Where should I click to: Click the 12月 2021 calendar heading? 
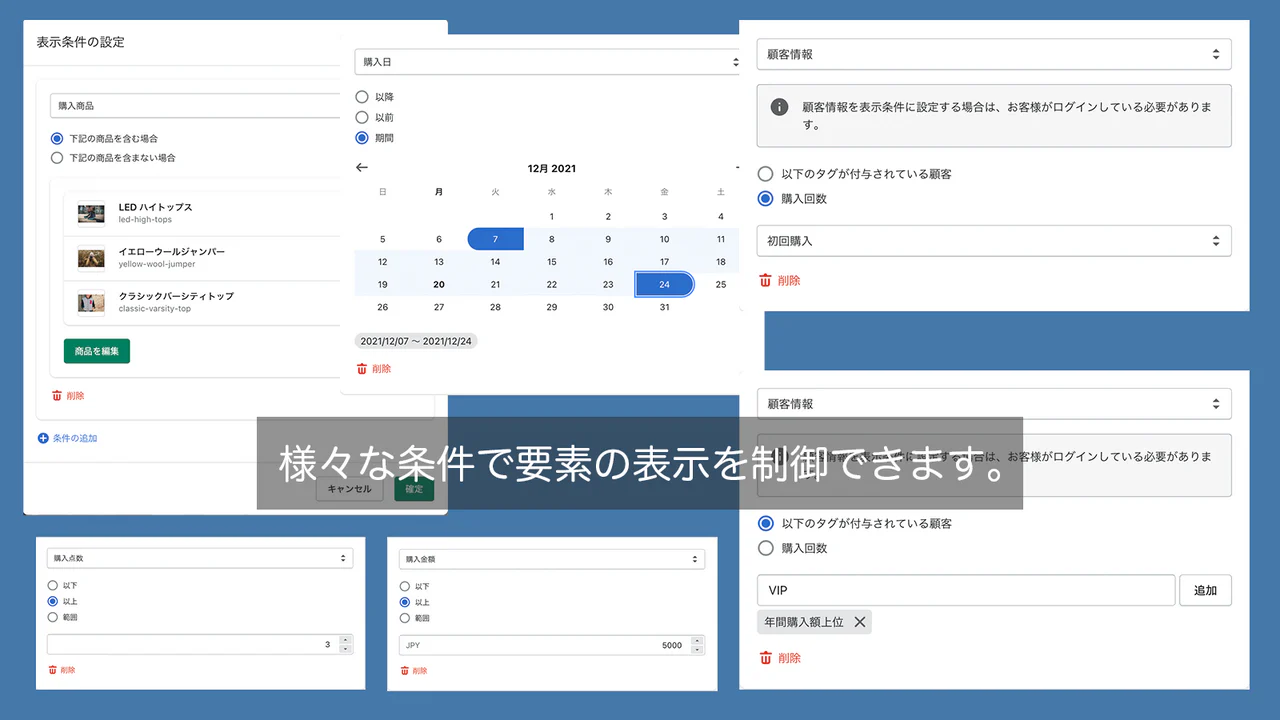552,168
